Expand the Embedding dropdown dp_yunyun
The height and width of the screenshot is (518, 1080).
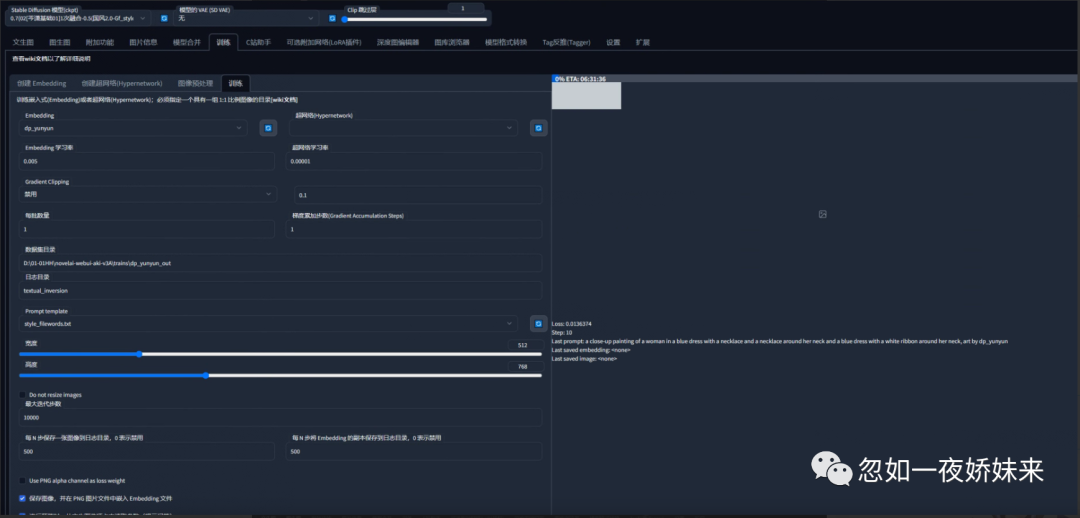133,128
